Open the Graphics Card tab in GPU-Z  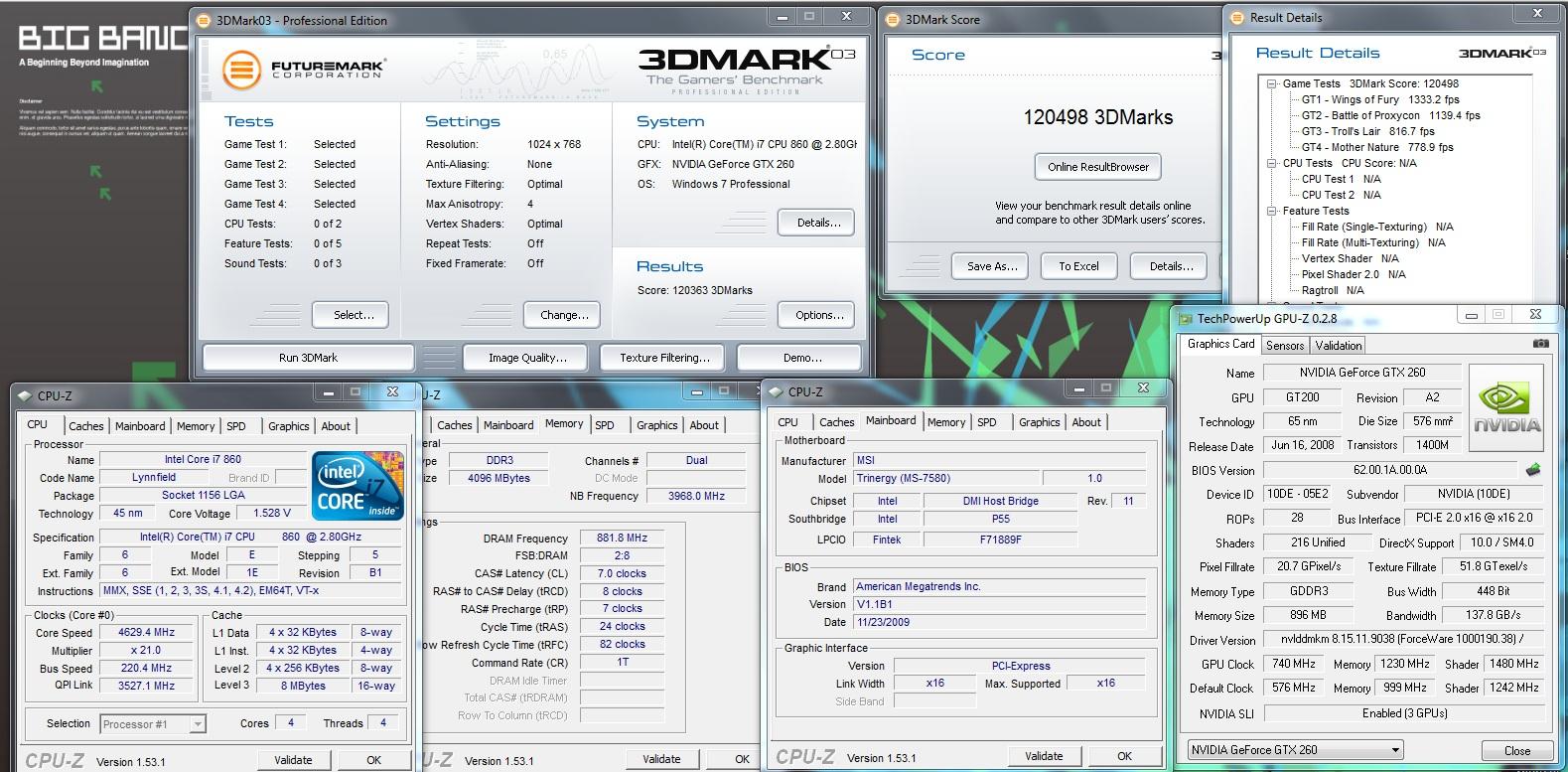[x=1220, y=344]
